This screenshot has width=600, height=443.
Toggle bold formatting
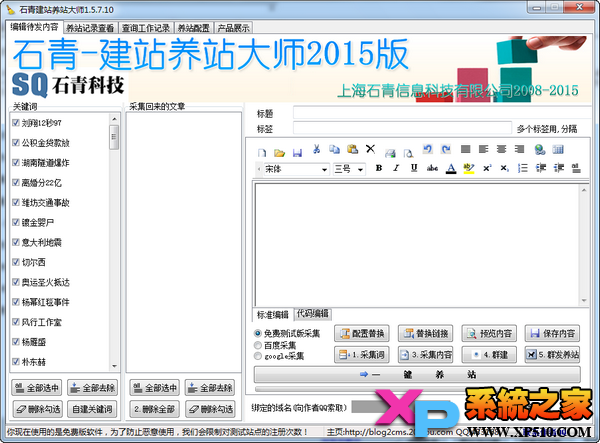click(379, 168)
